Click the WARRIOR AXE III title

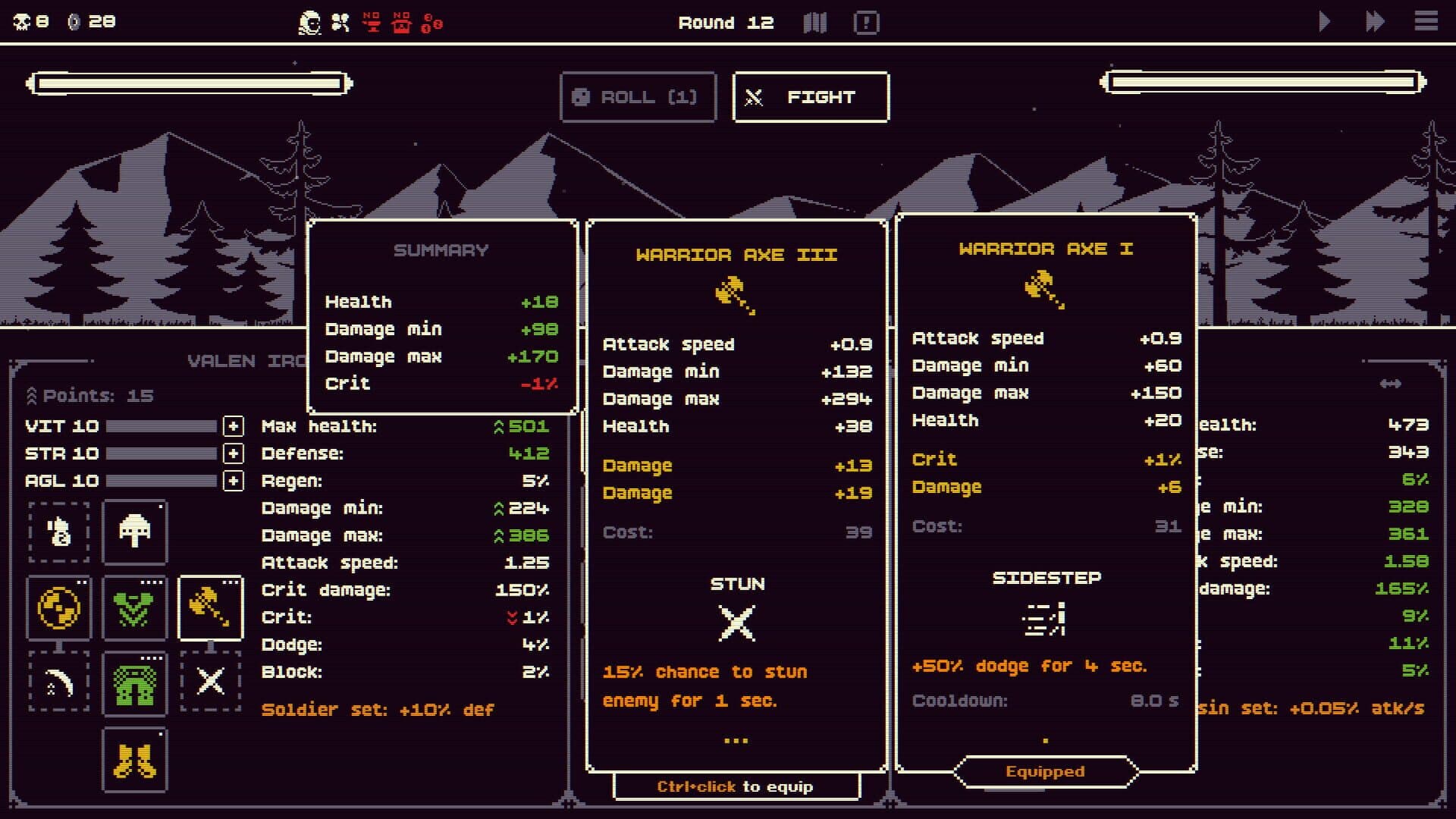(x=736, y=255)
